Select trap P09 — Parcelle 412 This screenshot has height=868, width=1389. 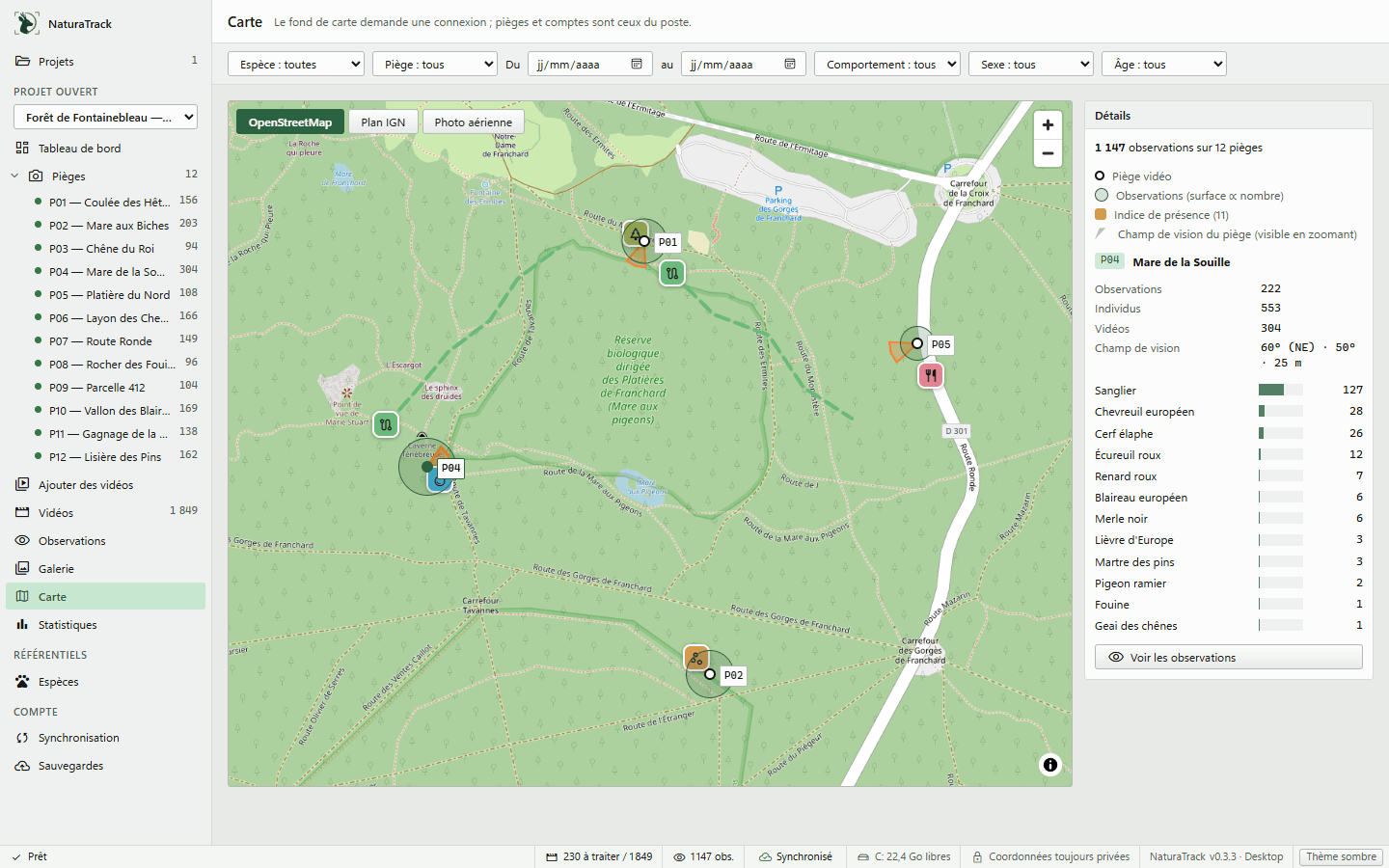point(116,388)
